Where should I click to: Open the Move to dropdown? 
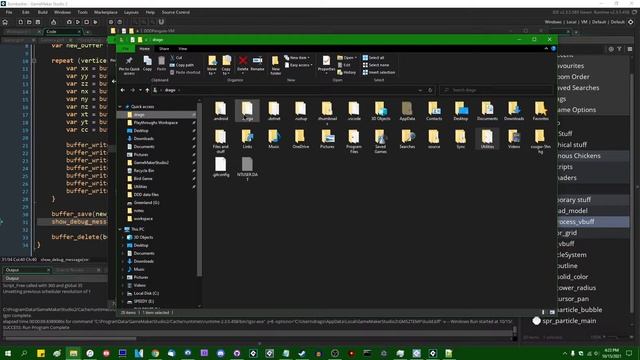pyautogui.click(x=212, y=65)
